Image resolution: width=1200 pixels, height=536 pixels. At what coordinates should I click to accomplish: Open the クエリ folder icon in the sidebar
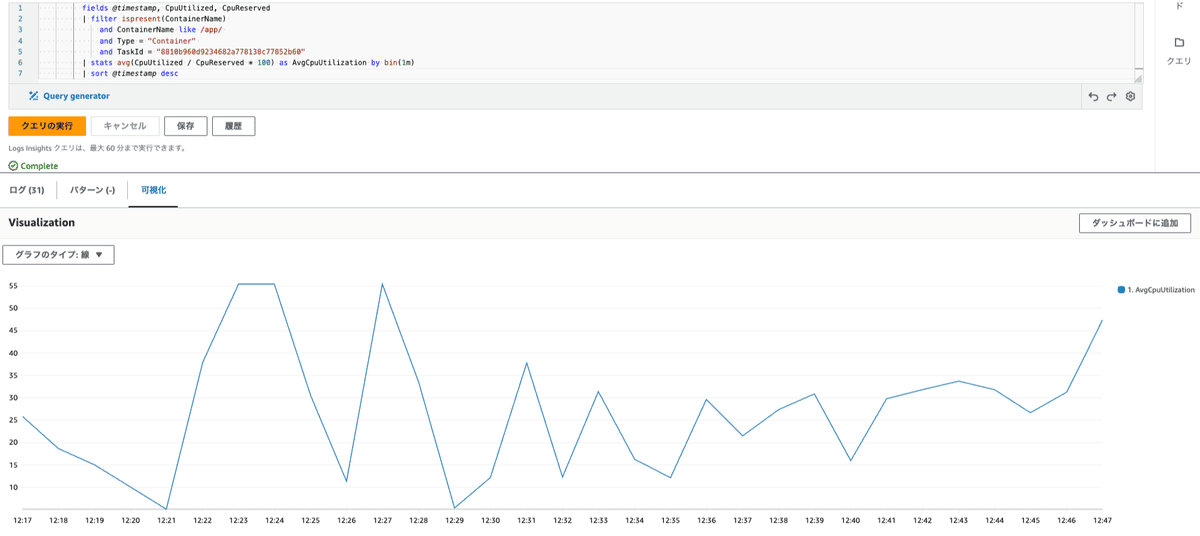click(1179, 43)
